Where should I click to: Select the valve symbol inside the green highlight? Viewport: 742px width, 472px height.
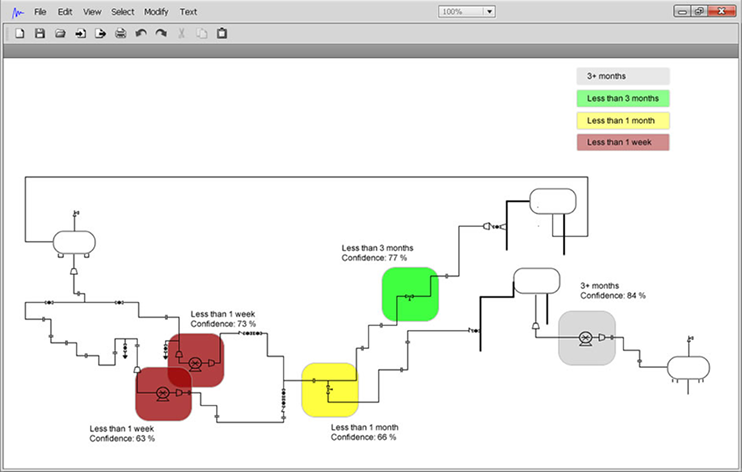[x=409, y=297]
